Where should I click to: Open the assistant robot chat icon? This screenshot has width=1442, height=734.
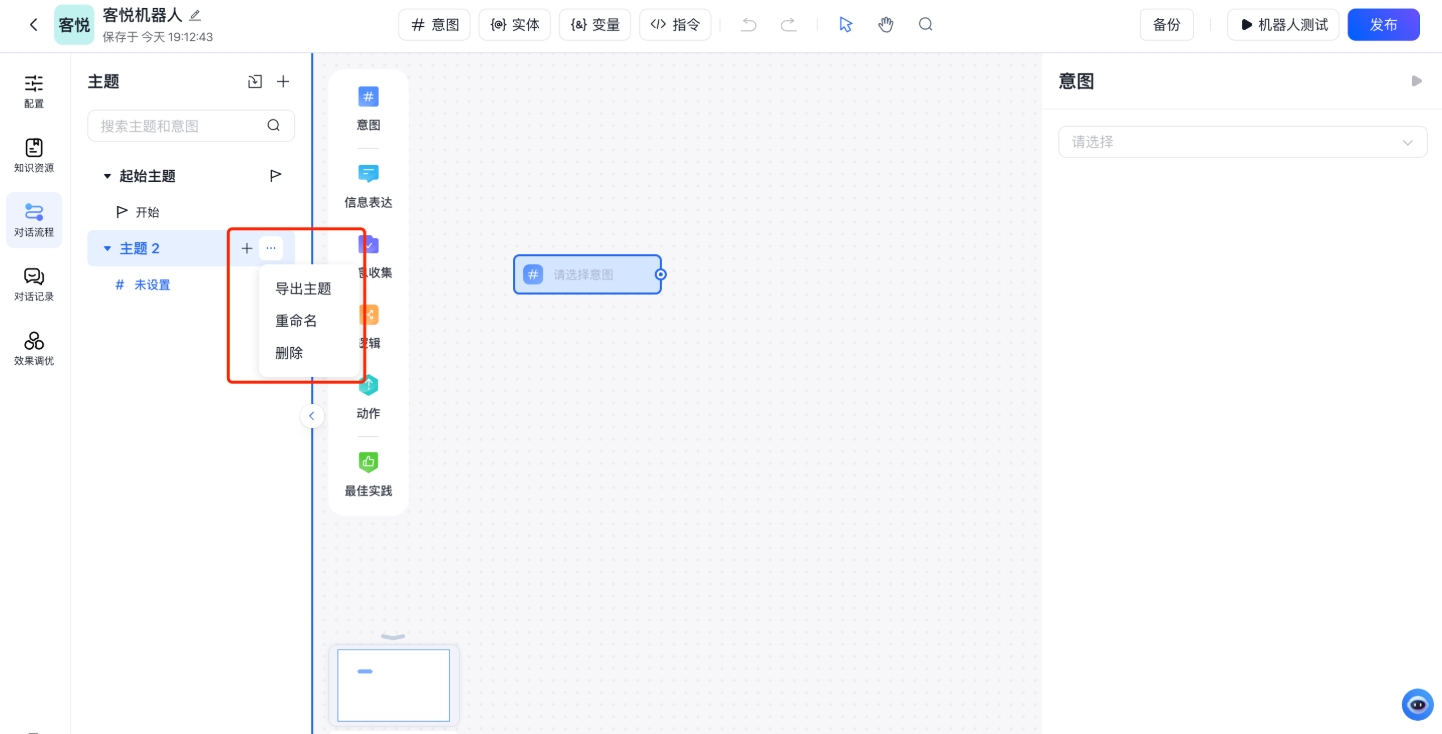click(1417, 704)
